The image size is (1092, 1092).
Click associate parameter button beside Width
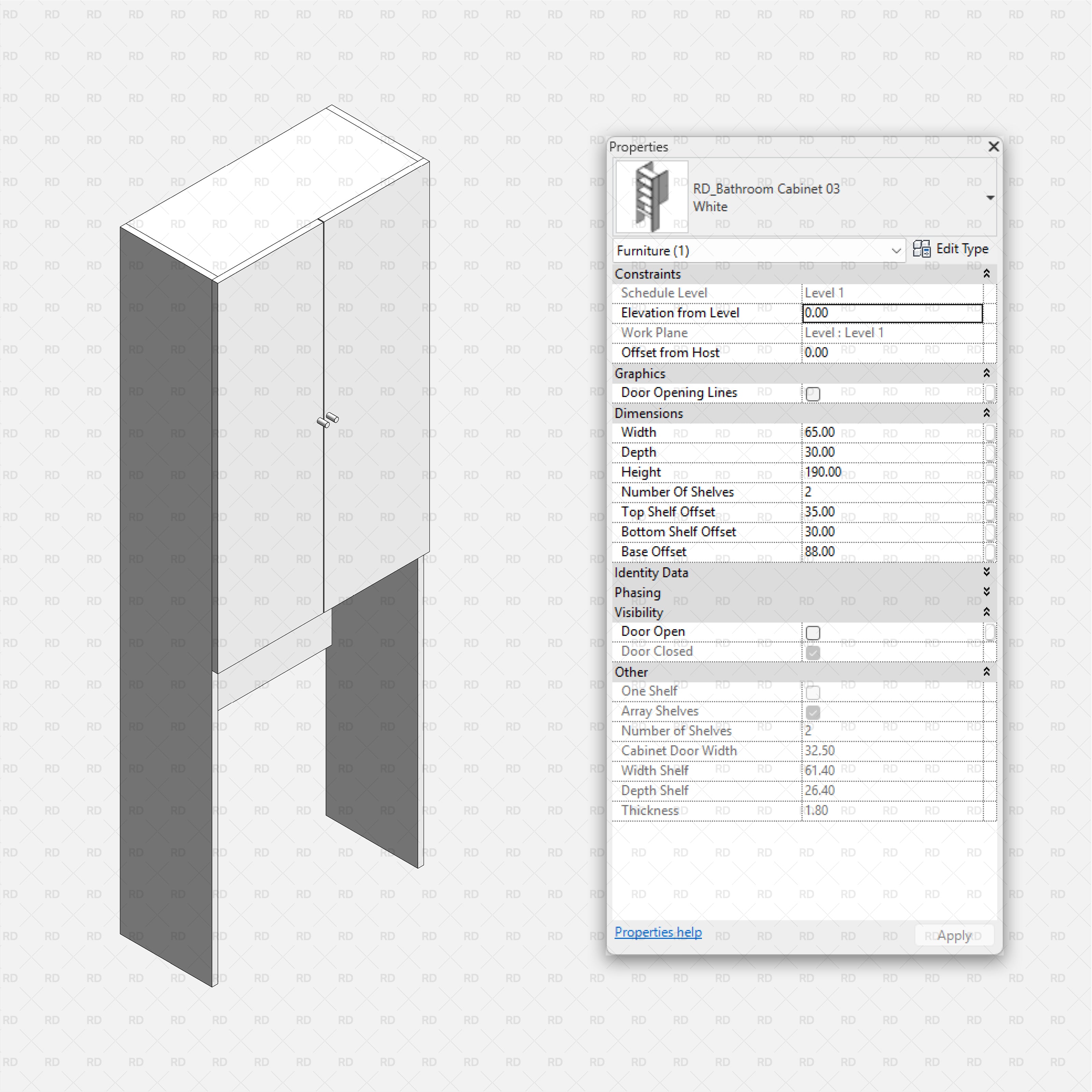990,432
